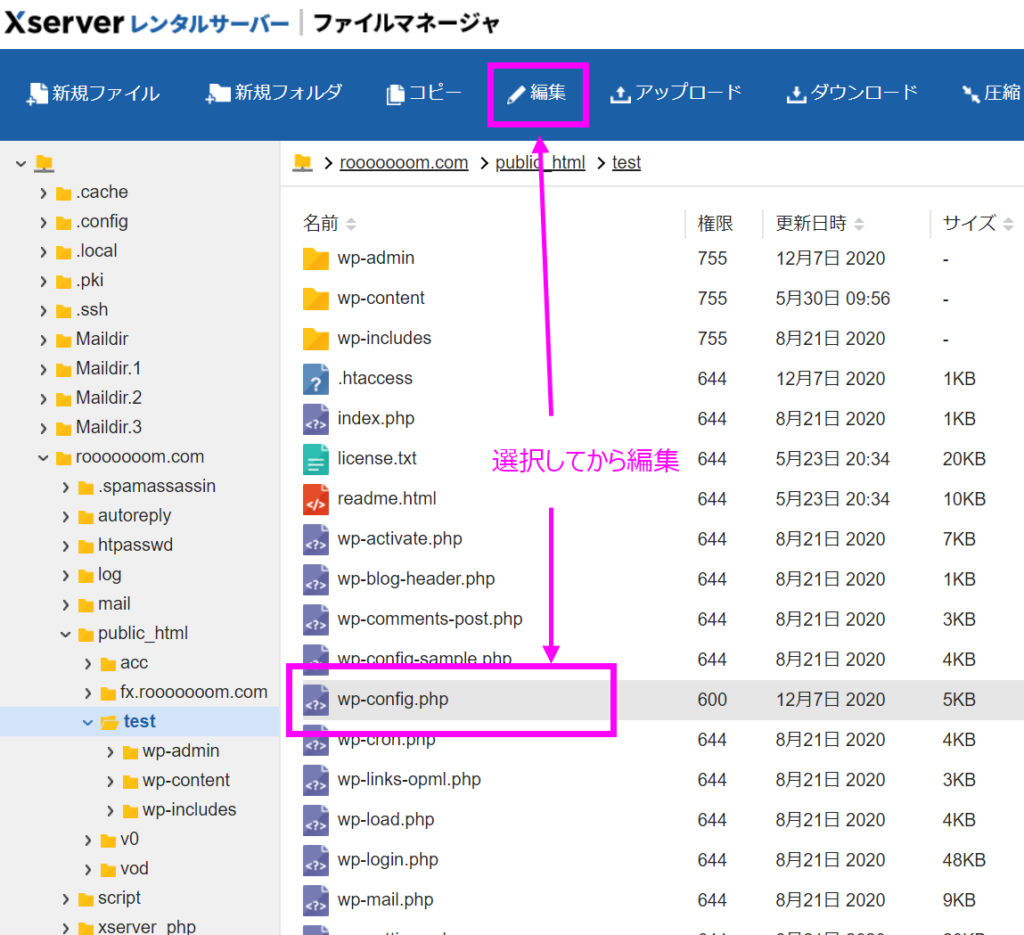The height and width of the screenshot is (935, 1024).
Task: Select the license.txt file icon
Action: (x=316, y=459)
